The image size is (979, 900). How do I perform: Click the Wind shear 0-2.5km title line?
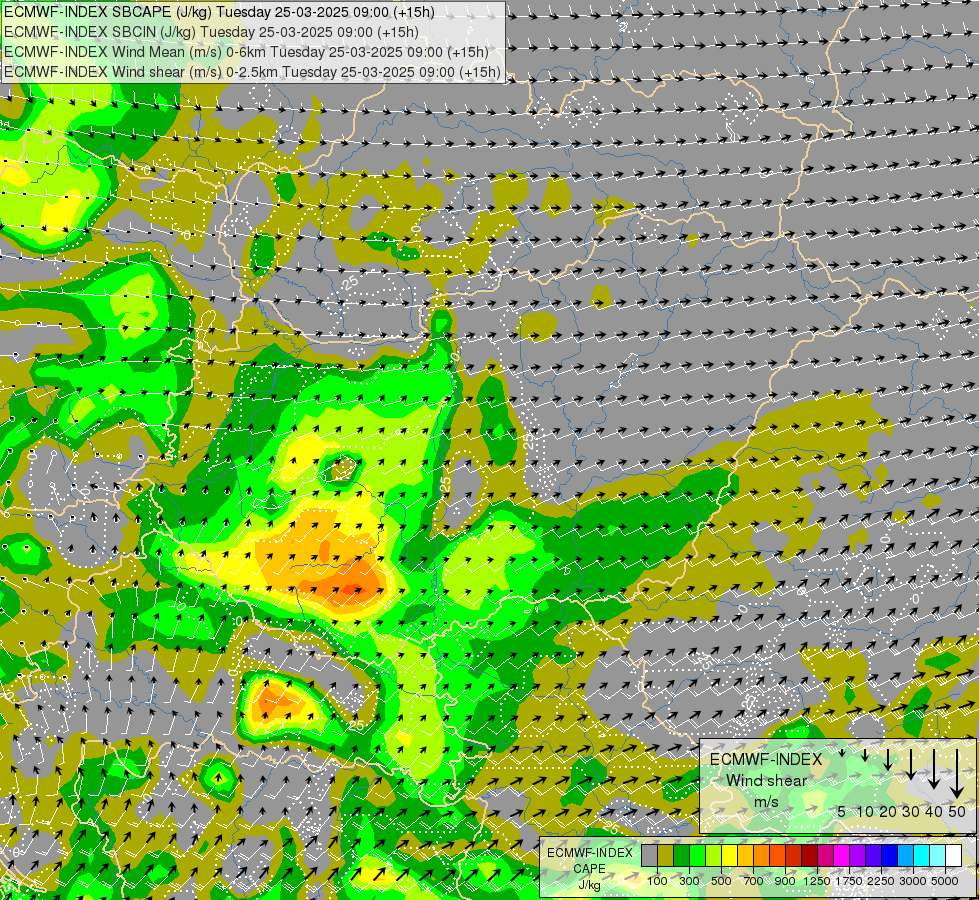(252, 72)
